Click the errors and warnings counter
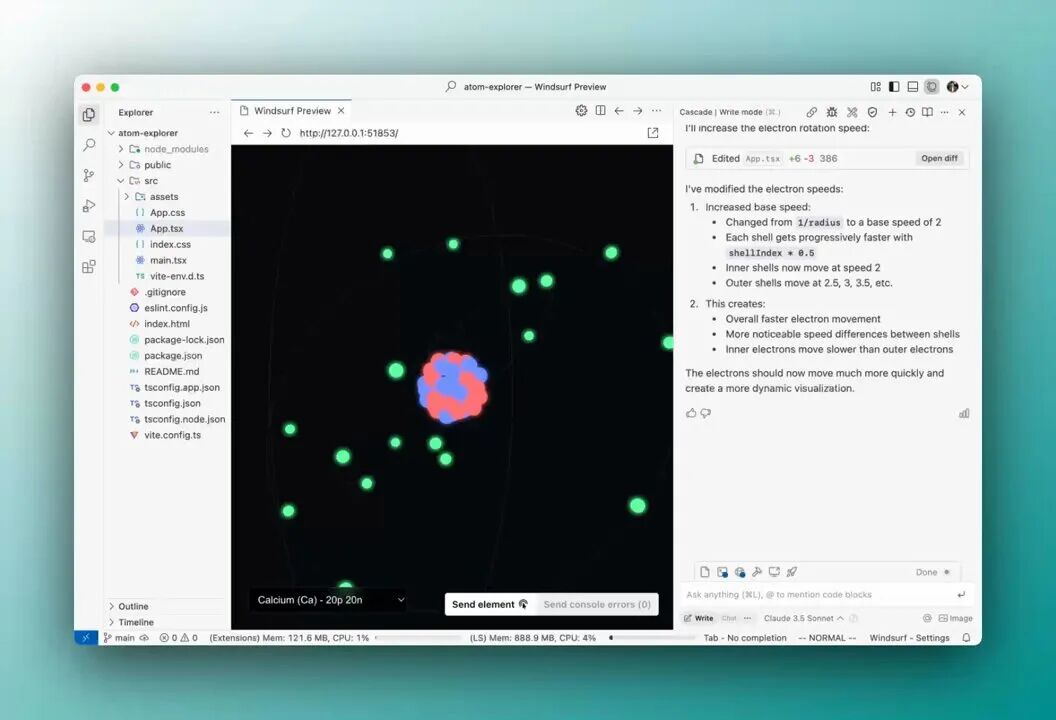The width and height of the screenshot is (1056, 720). (178, 638)
